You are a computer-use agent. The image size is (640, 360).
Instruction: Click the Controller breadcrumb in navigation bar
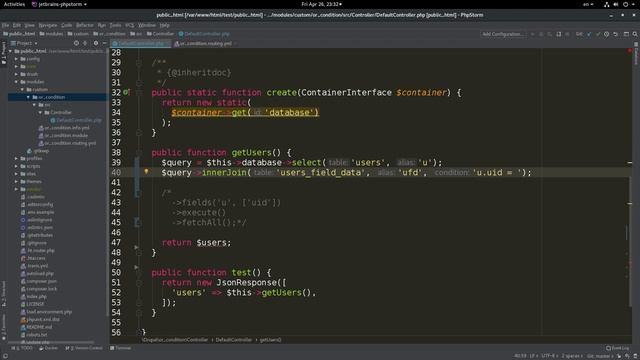pyautogui.click(x=160, y=34)
